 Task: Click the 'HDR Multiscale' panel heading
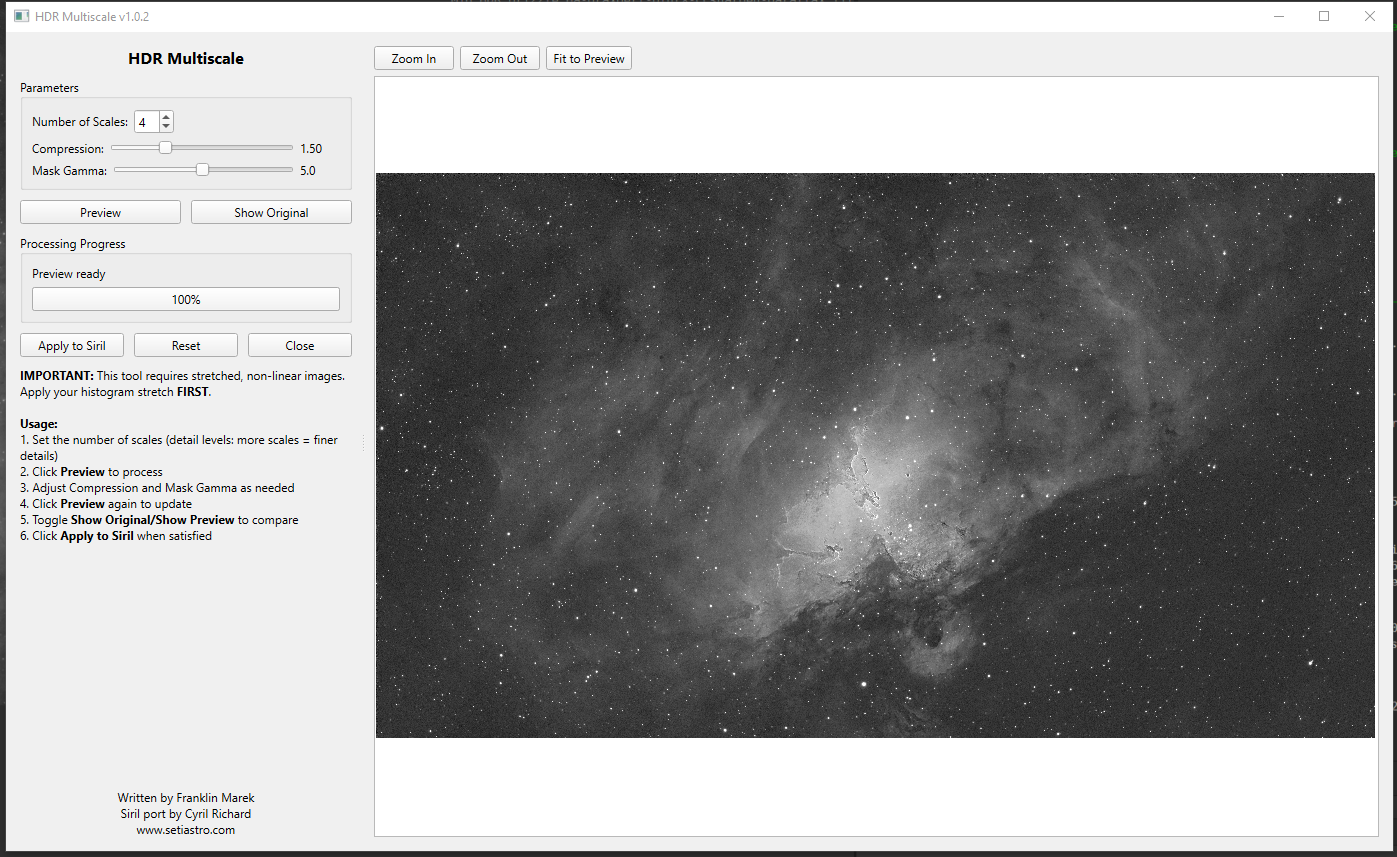(186, 58)
